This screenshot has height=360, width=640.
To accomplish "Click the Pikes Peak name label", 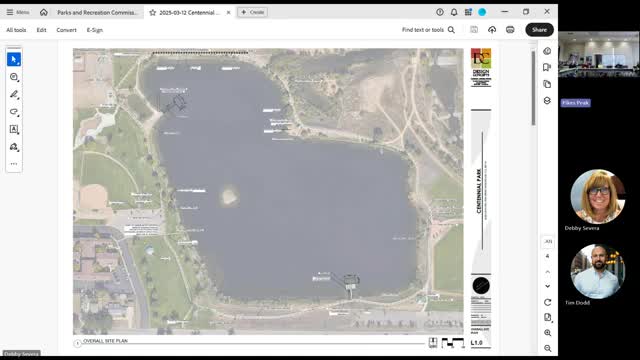I will [576, 103].
